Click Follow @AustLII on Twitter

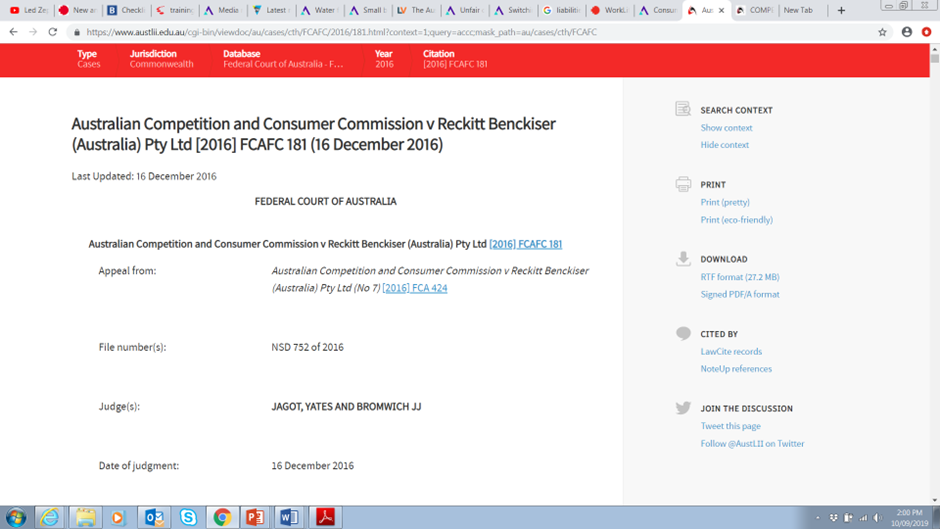tap(752, 444)
